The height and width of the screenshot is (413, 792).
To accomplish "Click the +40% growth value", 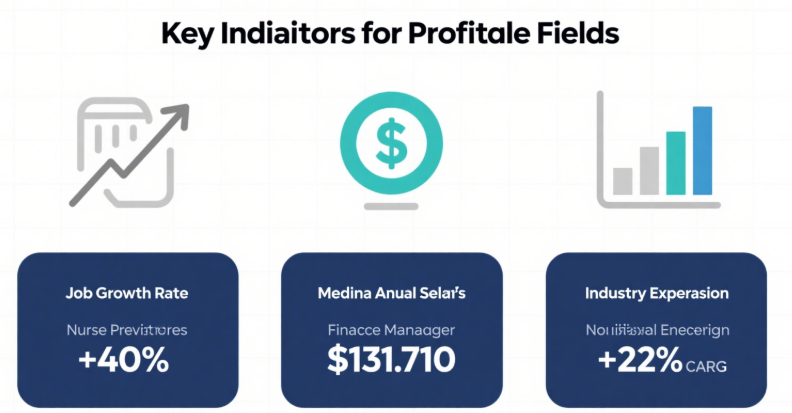I will click(x=127, y=361).
